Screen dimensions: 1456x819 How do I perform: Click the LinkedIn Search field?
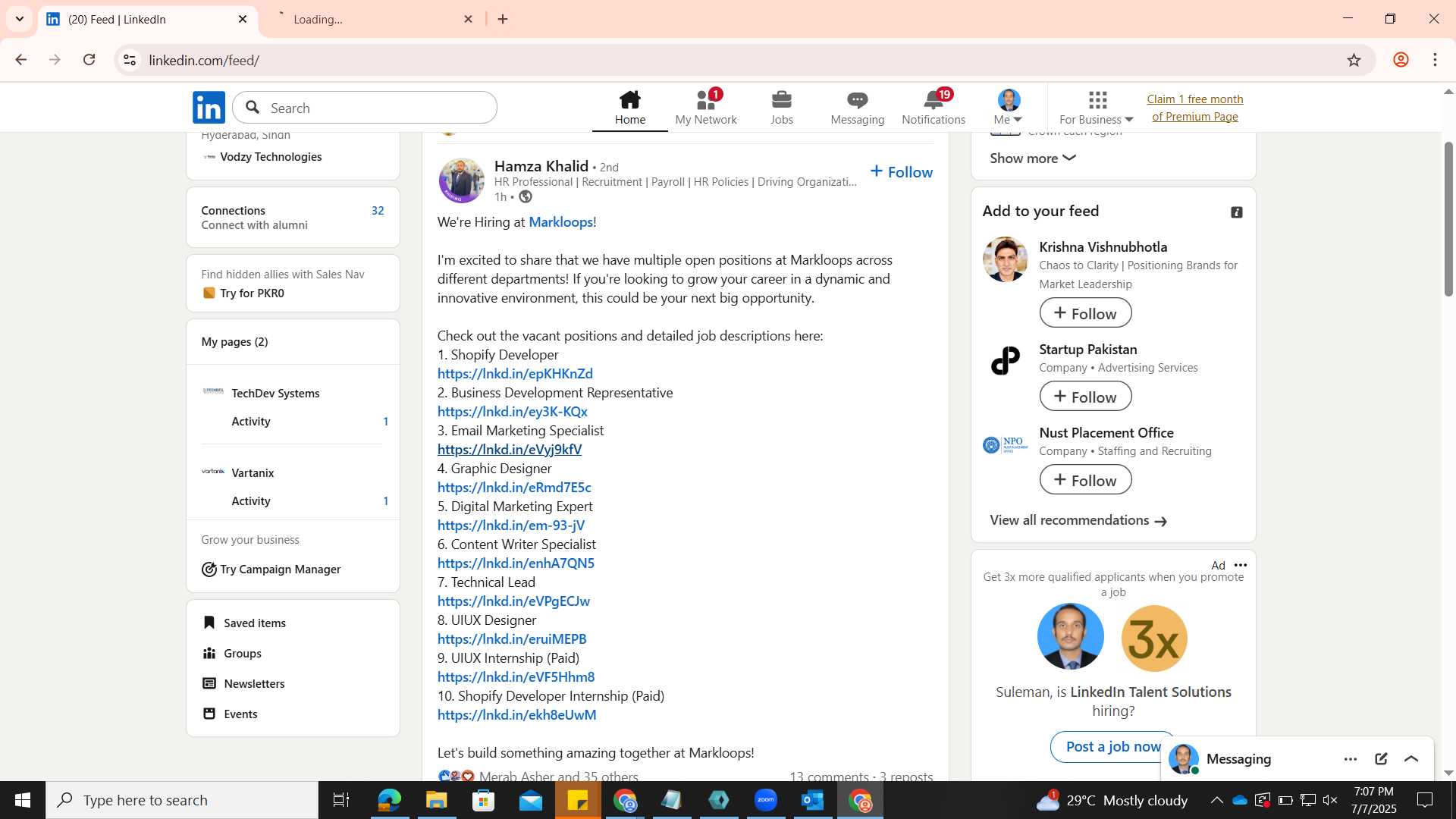click(365, 108)
